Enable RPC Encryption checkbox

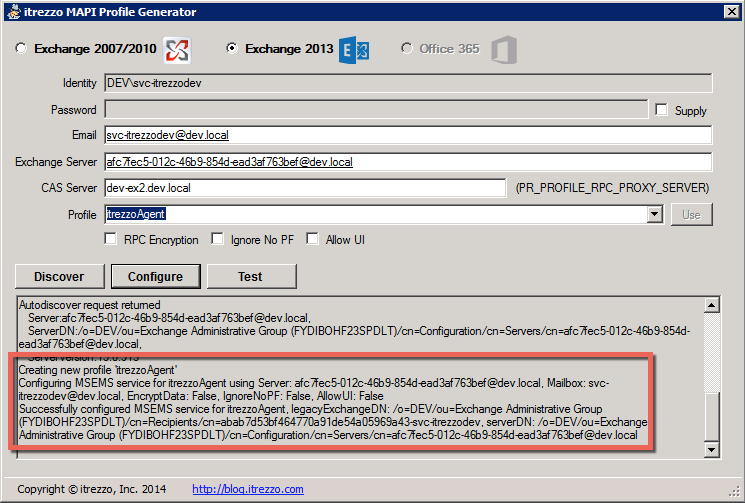pyautogui.click(x=110, y=239)
